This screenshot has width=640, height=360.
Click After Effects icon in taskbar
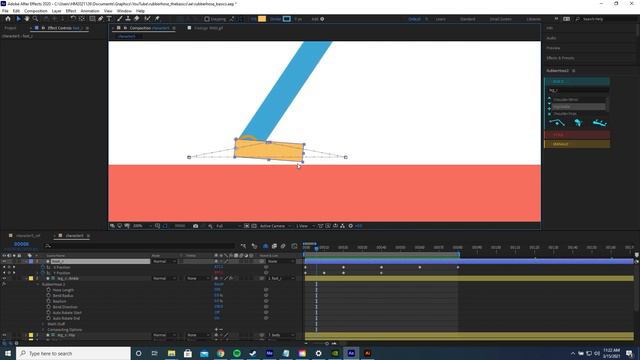point(351,353)
